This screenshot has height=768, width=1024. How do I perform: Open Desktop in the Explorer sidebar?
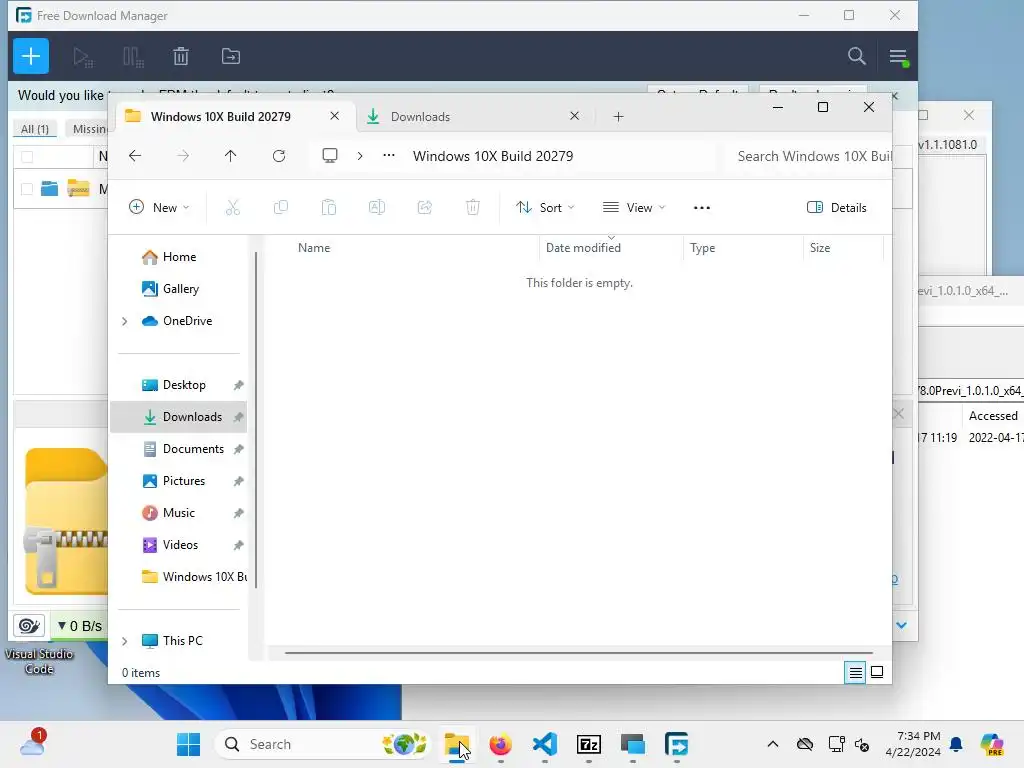click(x=178, y=385)
